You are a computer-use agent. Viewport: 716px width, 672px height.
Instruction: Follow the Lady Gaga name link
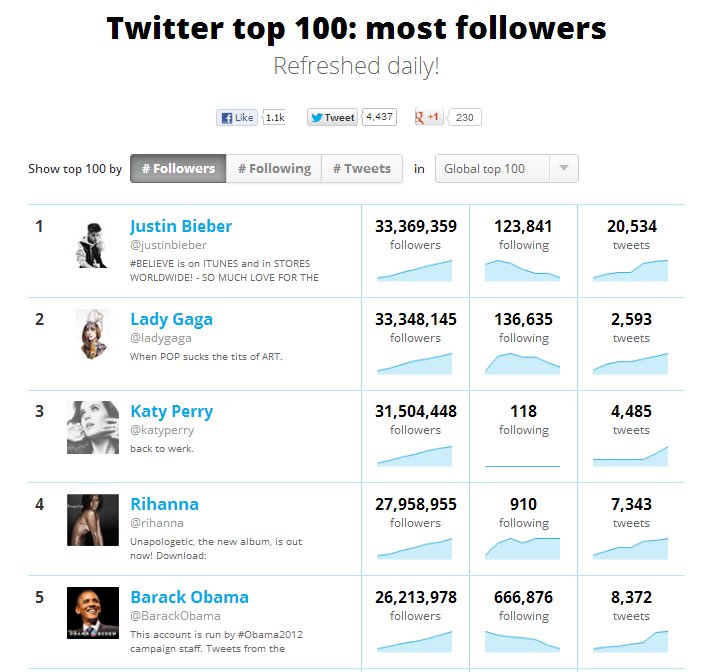coord(171,319)
